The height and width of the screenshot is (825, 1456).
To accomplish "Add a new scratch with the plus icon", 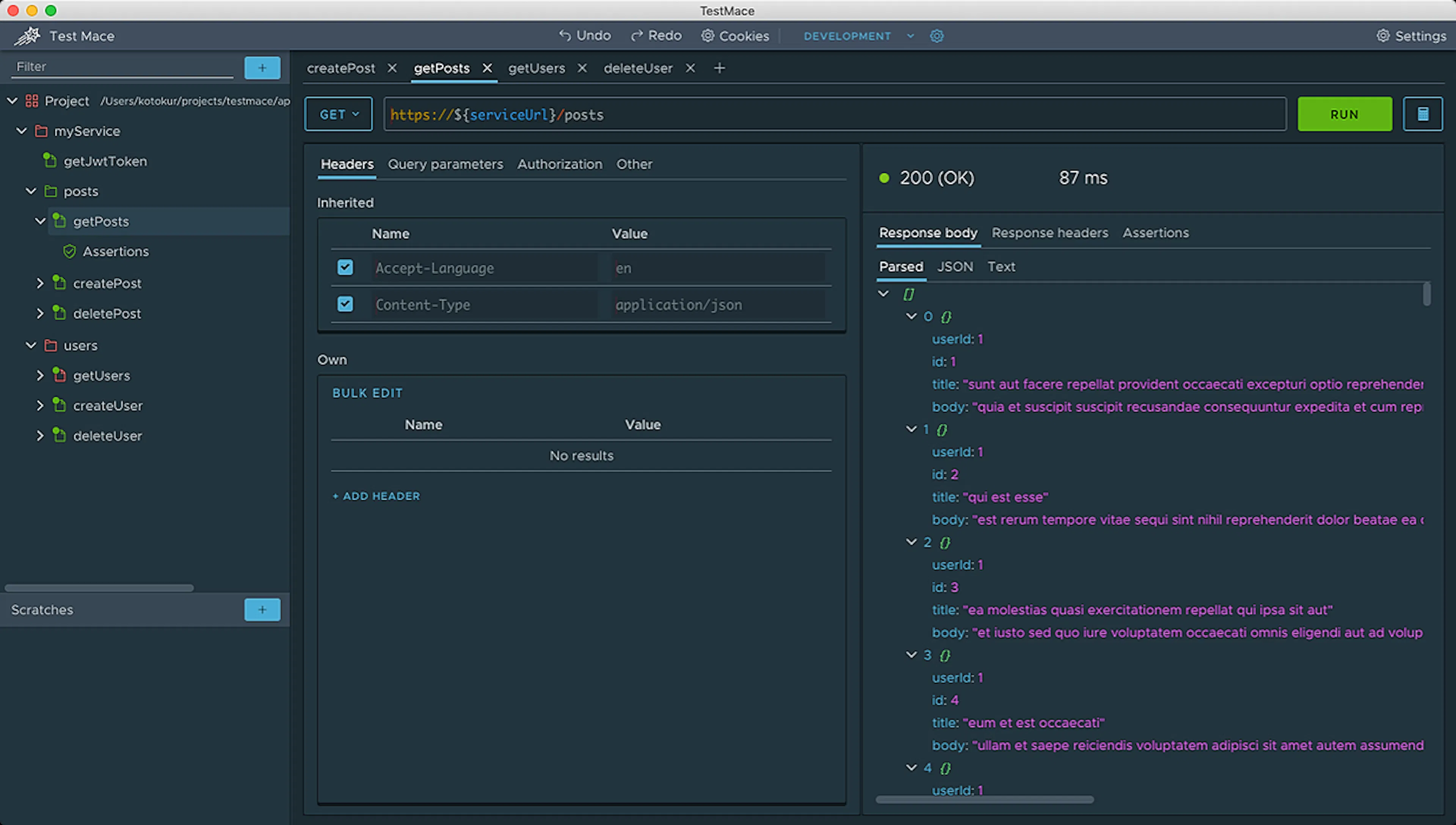I will (262, 610).
